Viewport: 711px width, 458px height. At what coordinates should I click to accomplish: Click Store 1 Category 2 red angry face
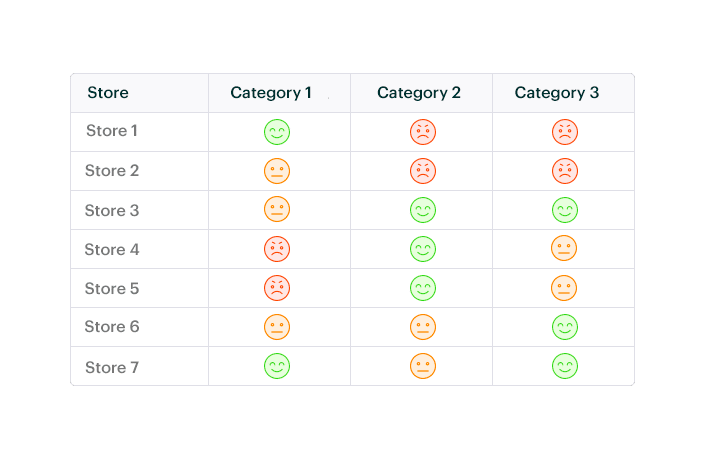pyautogui.click(x=423, y=132)
